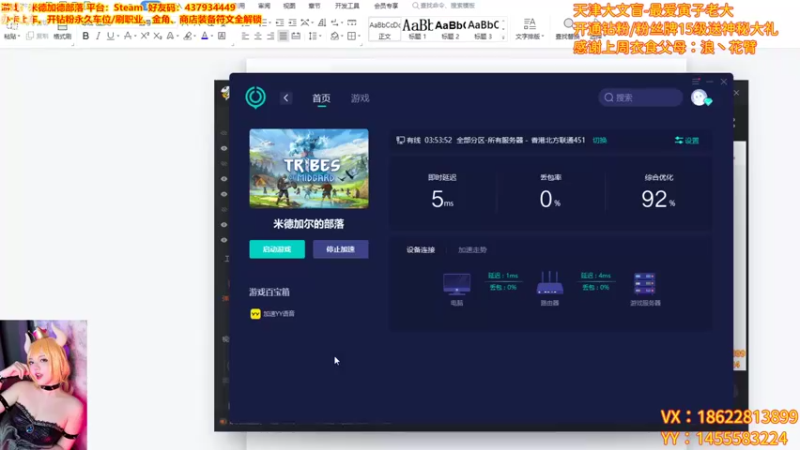Select the 标题 3 style
The image size is (800, 450).
483,30
